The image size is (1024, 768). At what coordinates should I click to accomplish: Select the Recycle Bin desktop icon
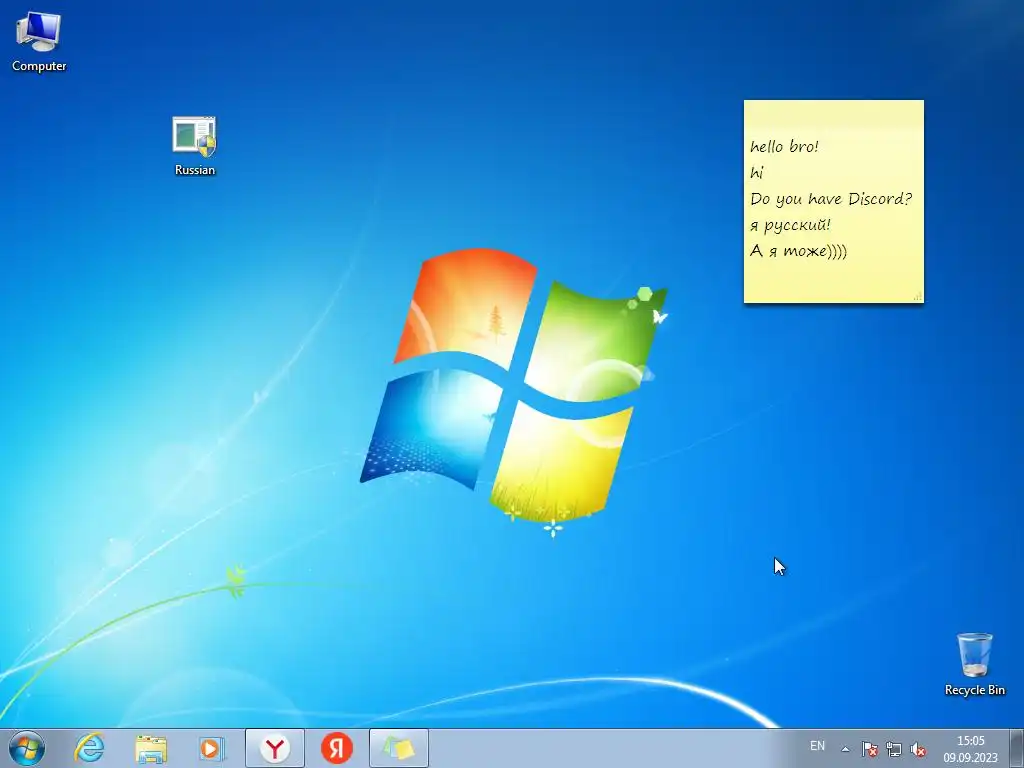pyautogui.click(x=974, y=664)
